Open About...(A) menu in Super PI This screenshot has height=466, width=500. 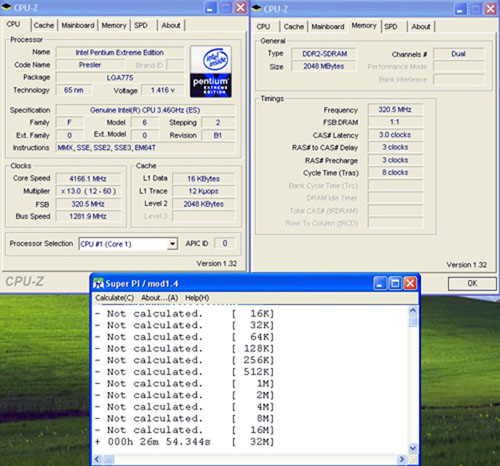[x=159, y=298]
